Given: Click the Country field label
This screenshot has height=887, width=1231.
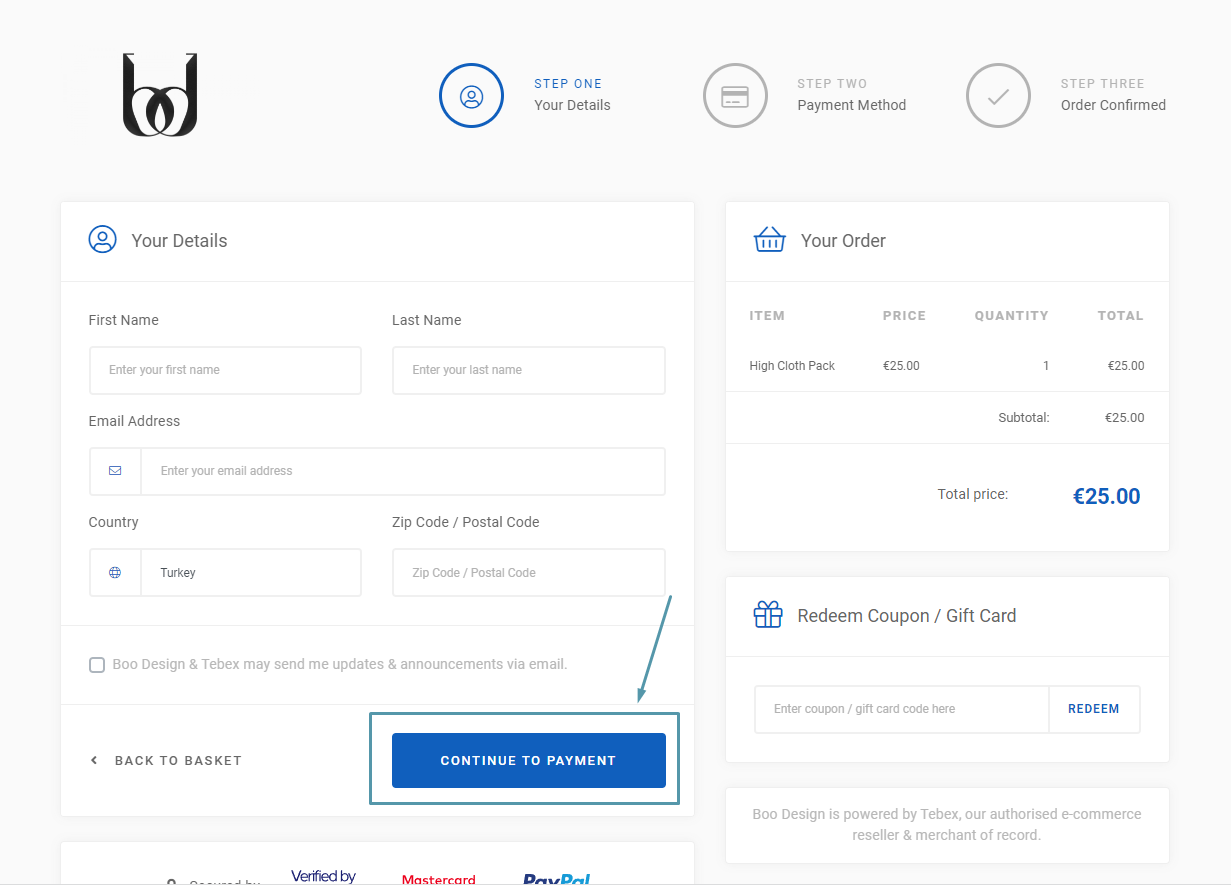Looking at the screenshot, I should [x=113, y=522].
